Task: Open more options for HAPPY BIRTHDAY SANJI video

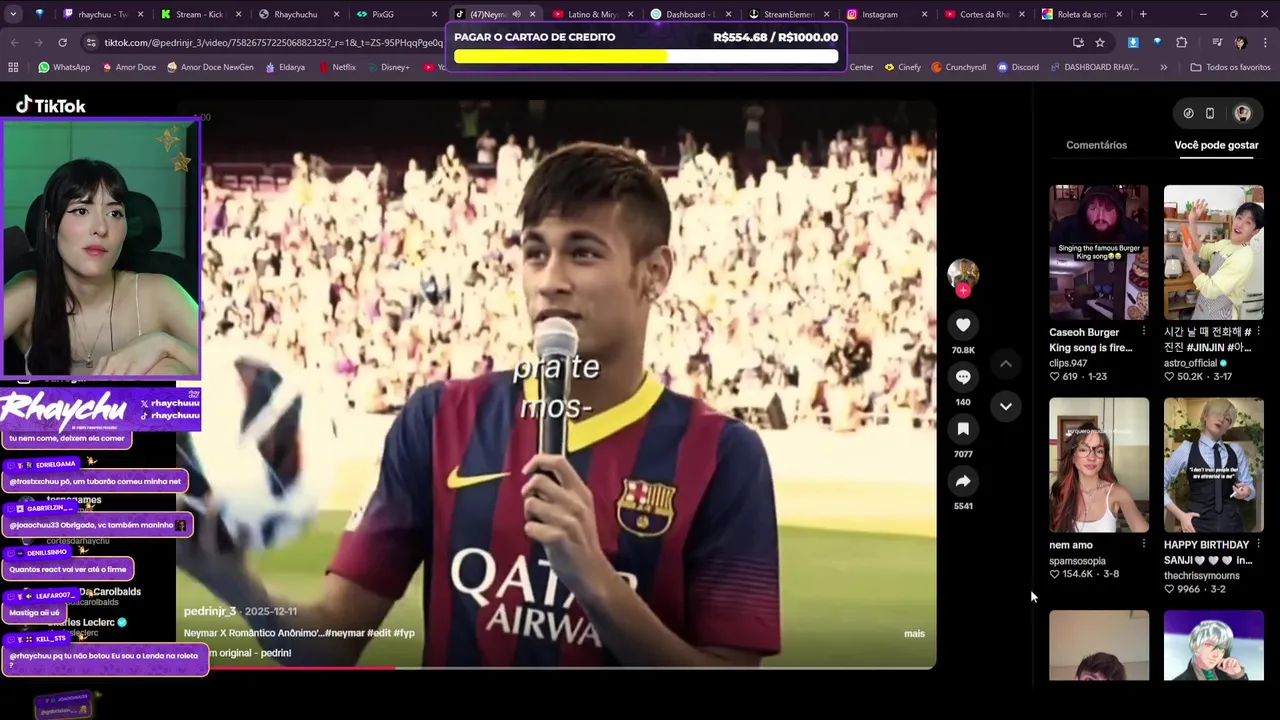Action: [1258, 544]
